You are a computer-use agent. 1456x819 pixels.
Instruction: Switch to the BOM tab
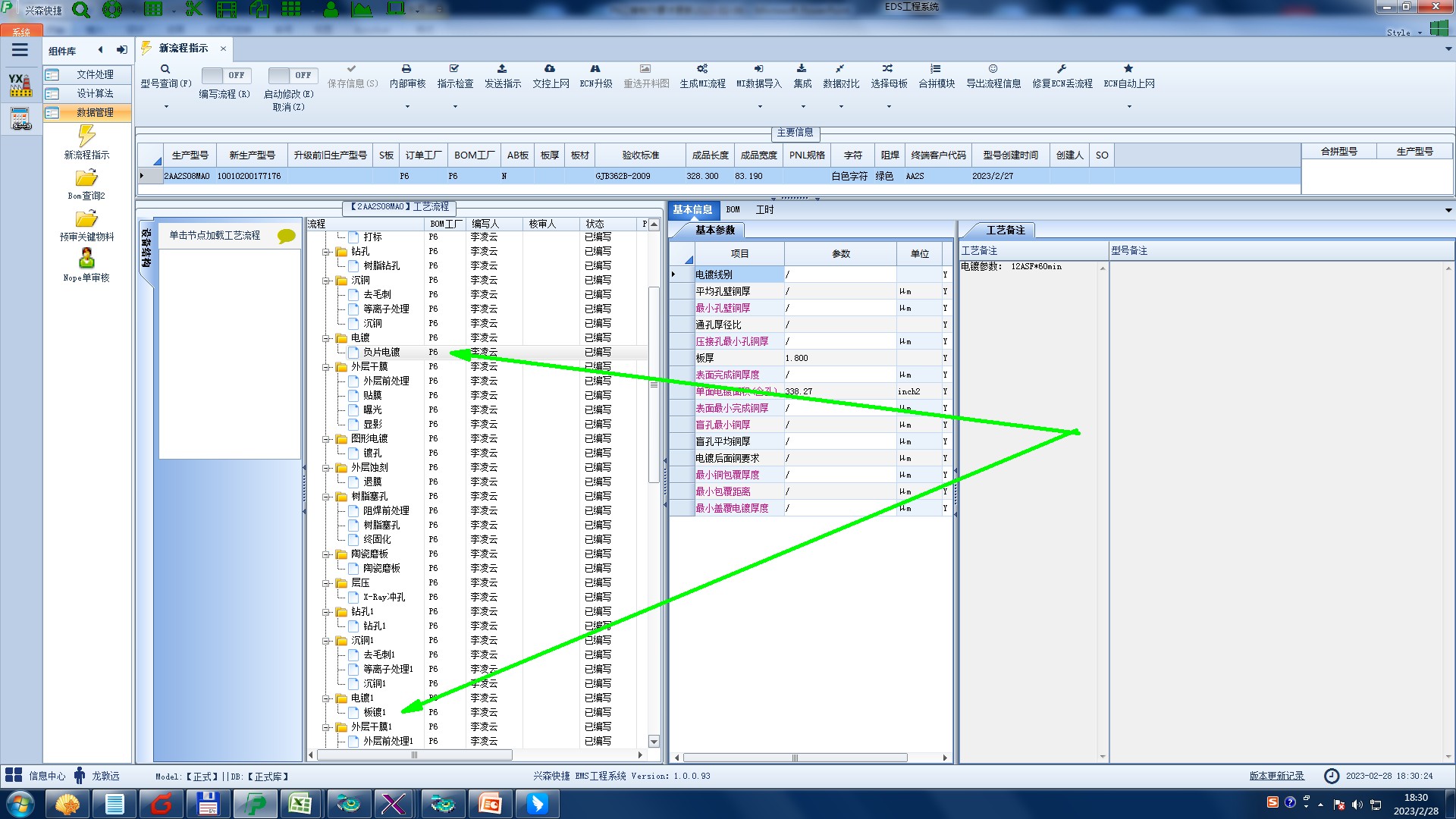tap(733, 210)
